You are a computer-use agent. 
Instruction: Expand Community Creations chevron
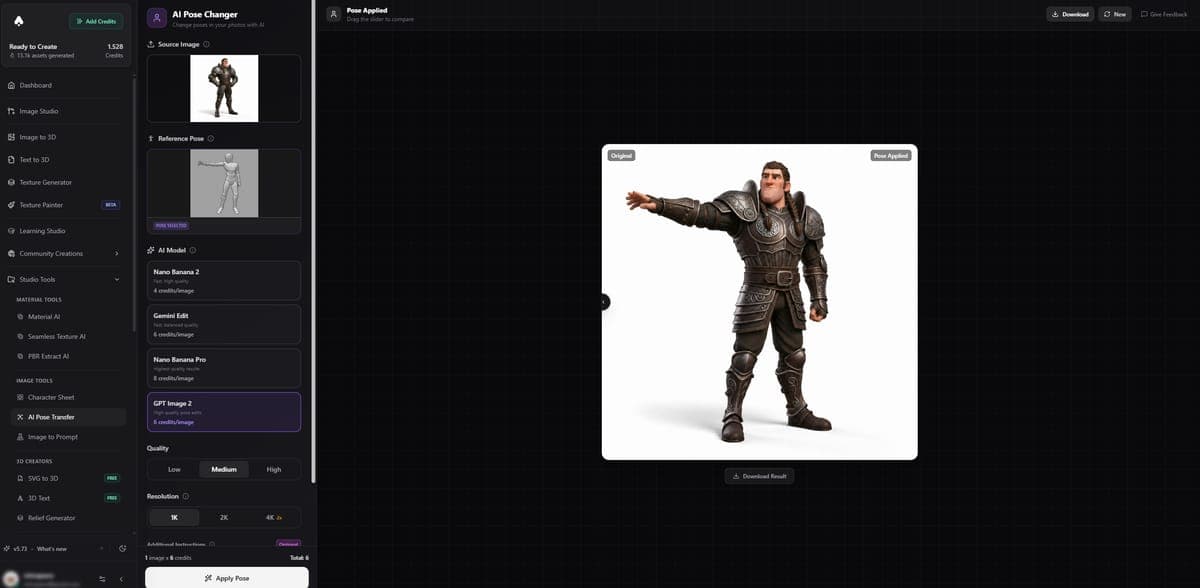click(x=117, y=253)
